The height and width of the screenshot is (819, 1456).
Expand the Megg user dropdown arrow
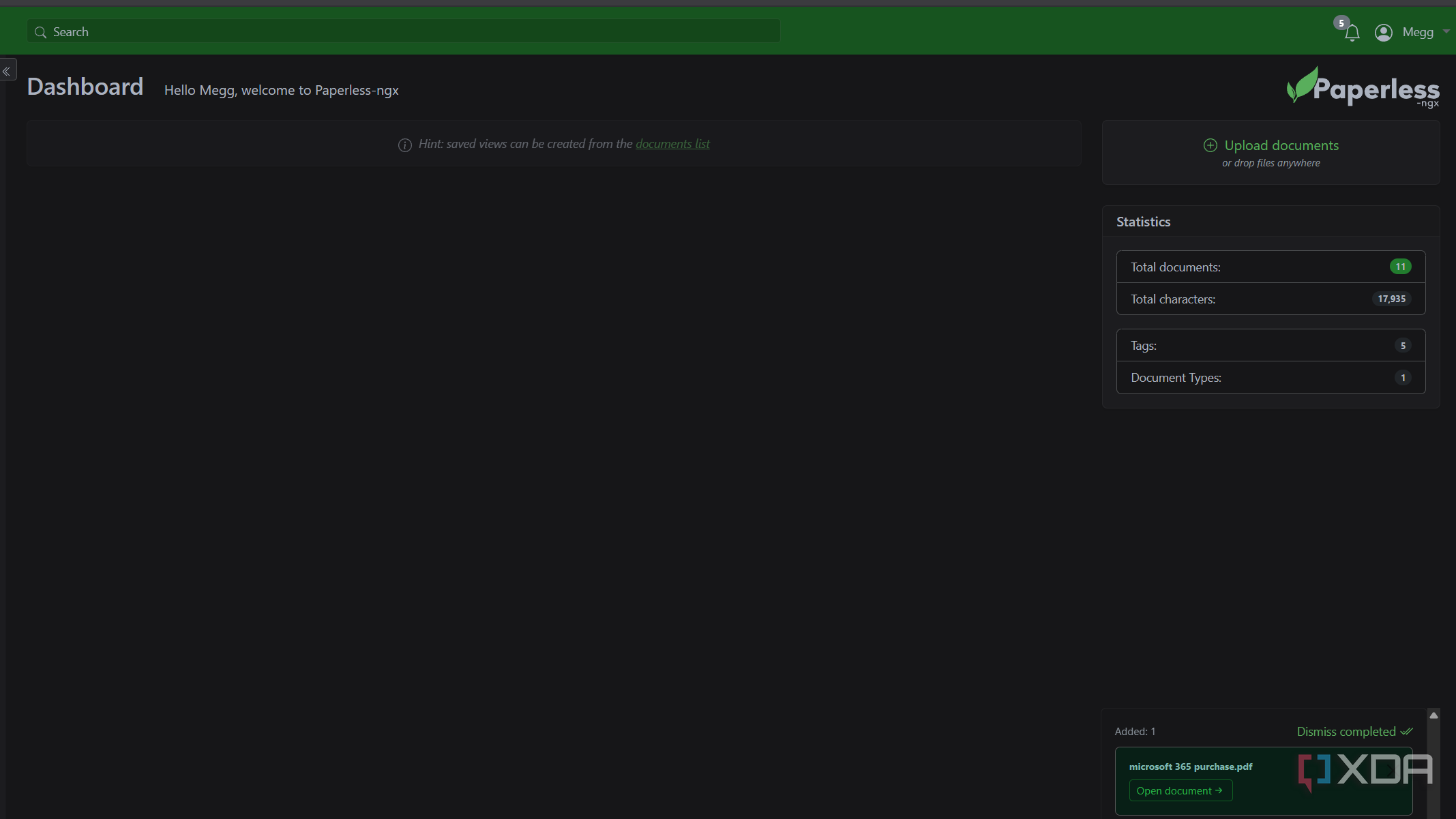[1446, 31]
